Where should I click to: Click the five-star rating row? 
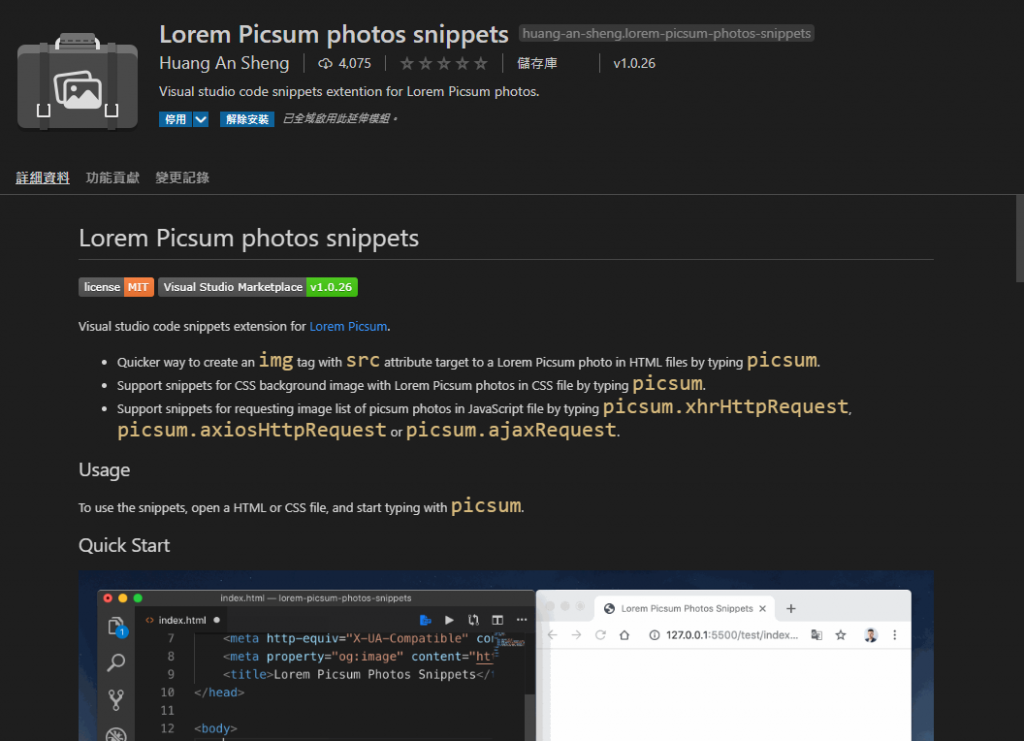pos(443,63)
